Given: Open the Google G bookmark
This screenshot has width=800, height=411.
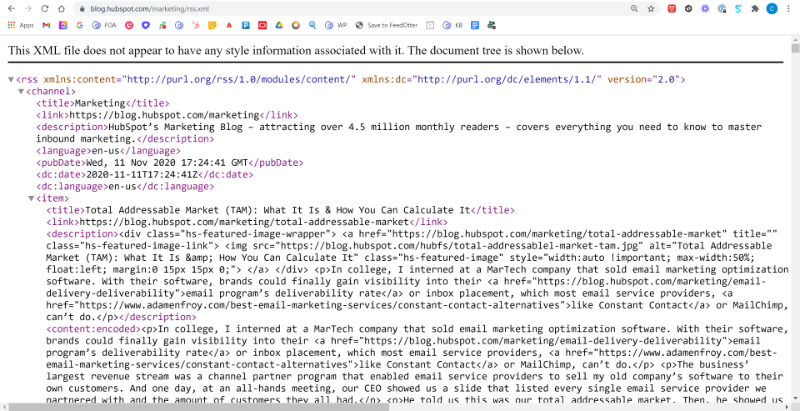Looking at the screenshot, I should [80, 25].
